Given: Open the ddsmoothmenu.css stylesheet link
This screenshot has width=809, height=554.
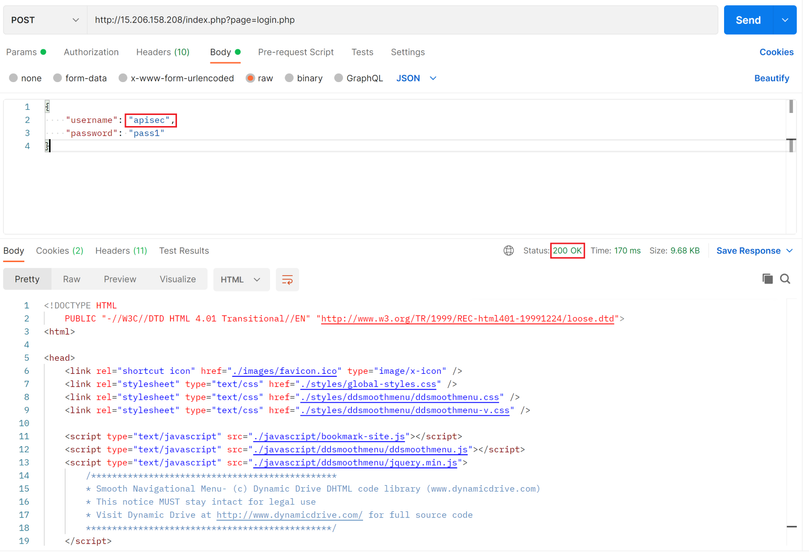Looking at the screenshot, I should [x=399, y=397].
